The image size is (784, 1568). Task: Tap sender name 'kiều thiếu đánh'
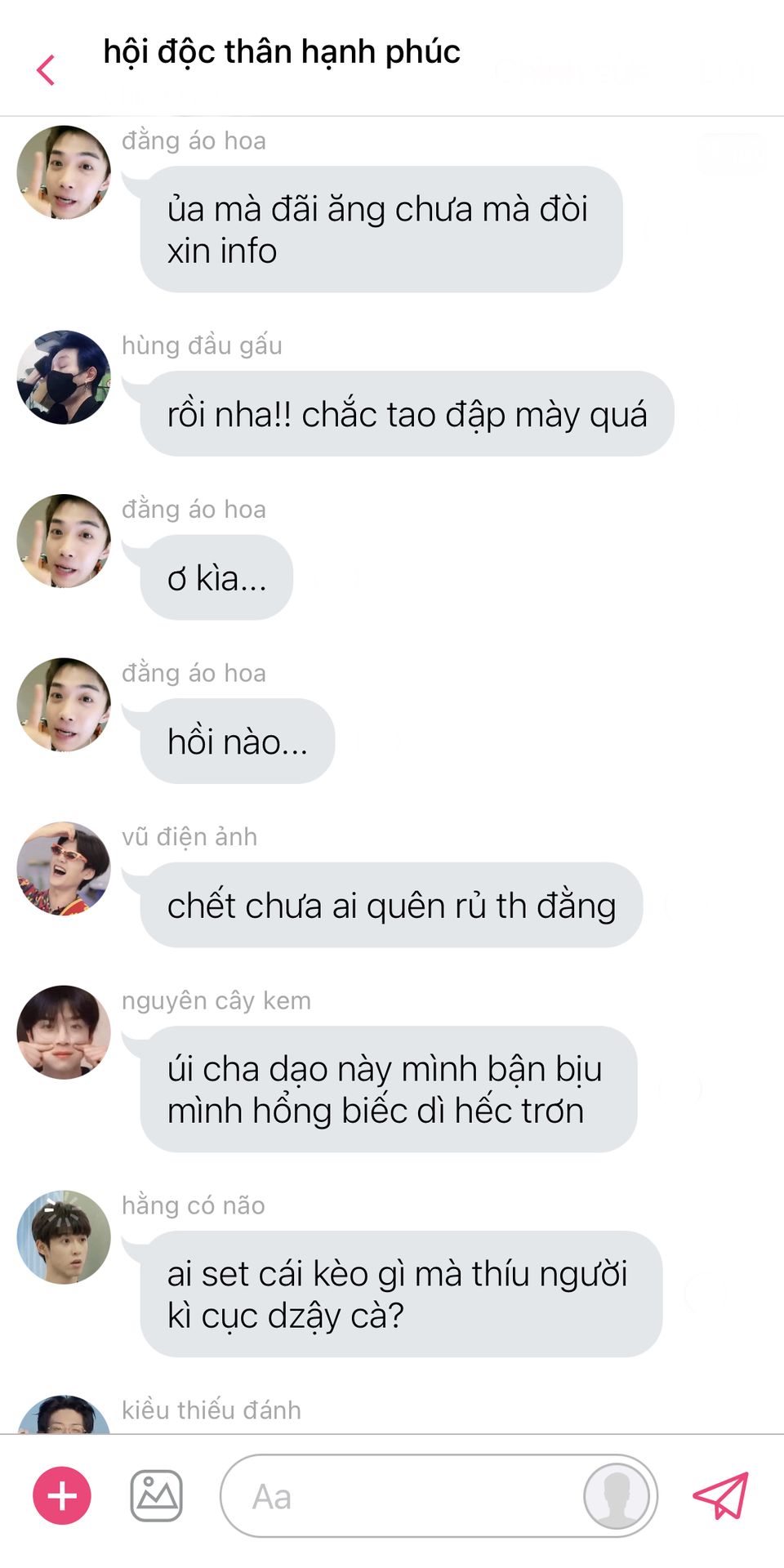(x=212, y=1410)
